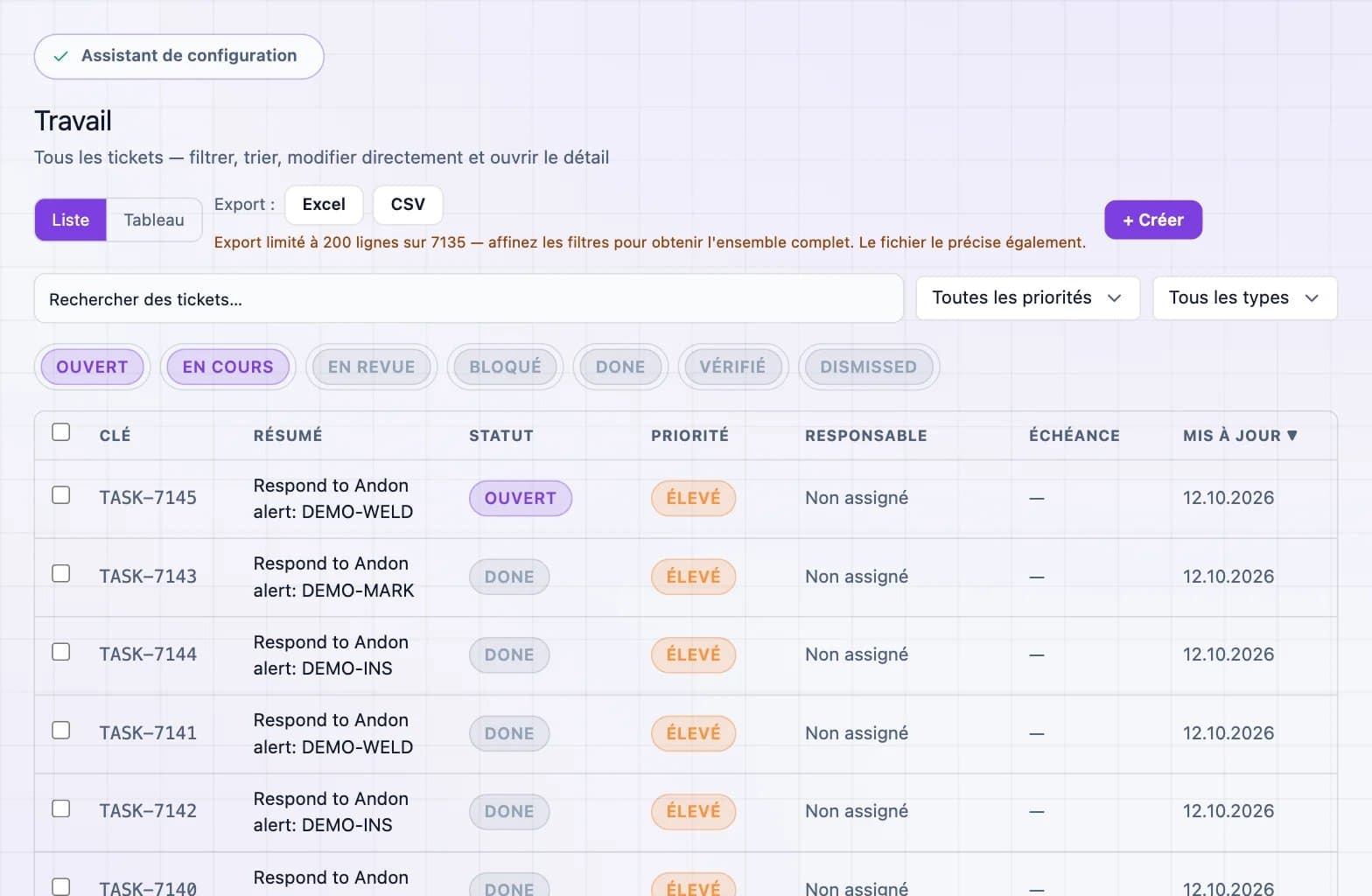Create a new ticket with Créer
This screenshot has height=896, width=1372.
[x=1153, y=220]
